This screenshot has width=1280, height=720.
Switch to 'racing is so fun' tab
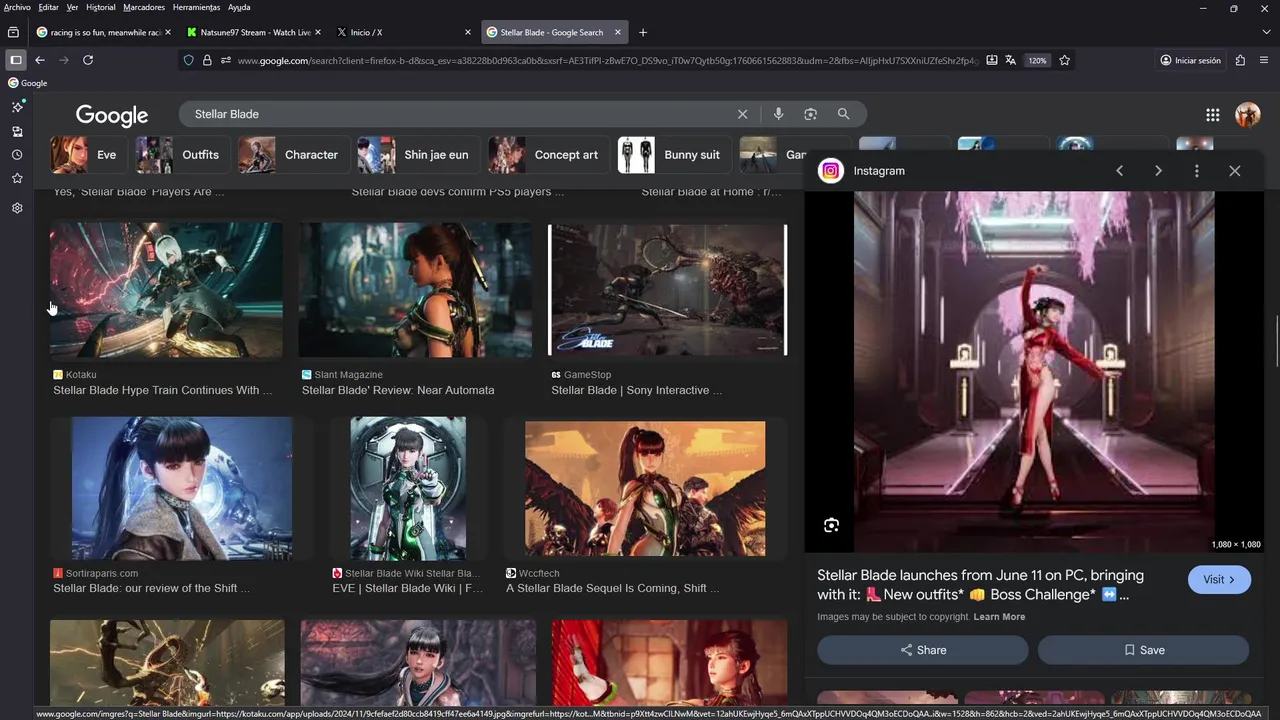pos(103,32)
